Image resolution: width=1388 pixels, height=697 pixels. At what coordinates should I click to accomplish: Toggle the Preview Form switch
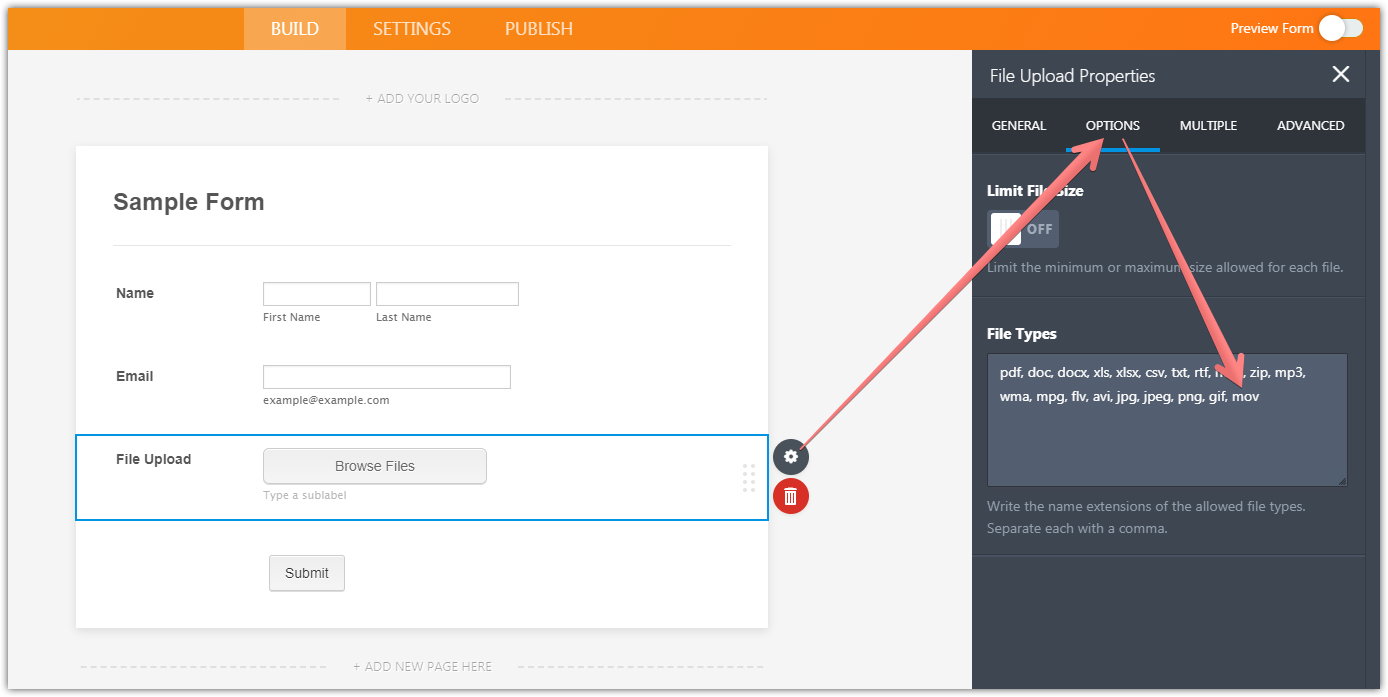coord(1340,29)
